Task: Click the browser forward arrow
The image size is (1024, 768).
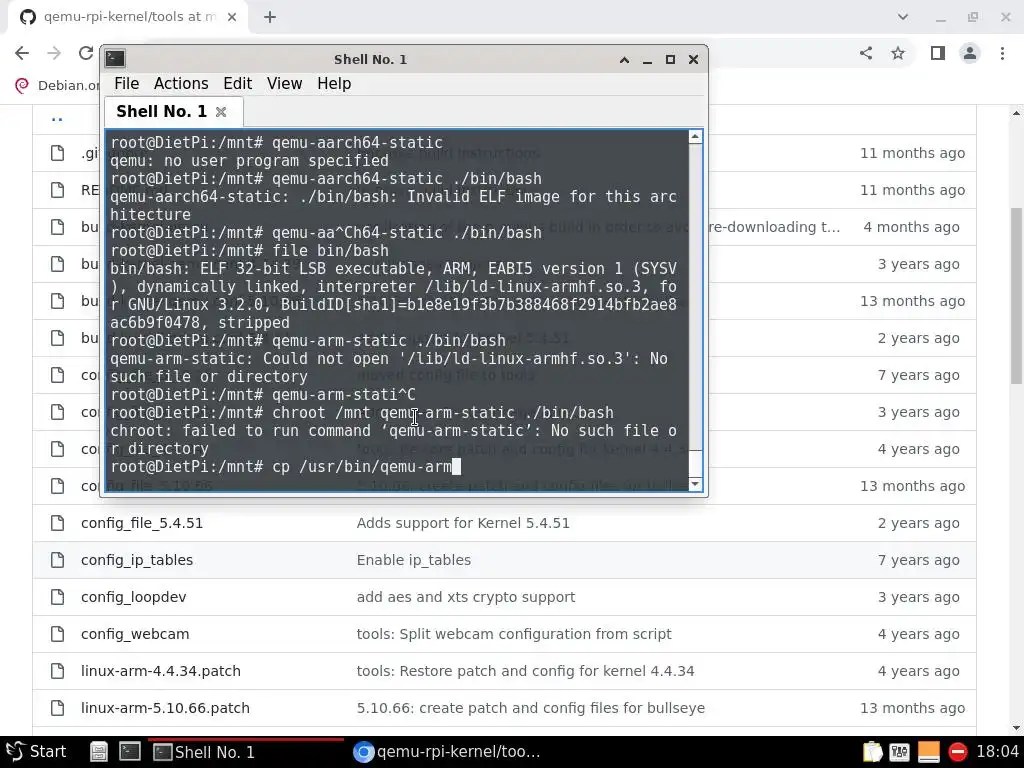Action: [54, 53]
